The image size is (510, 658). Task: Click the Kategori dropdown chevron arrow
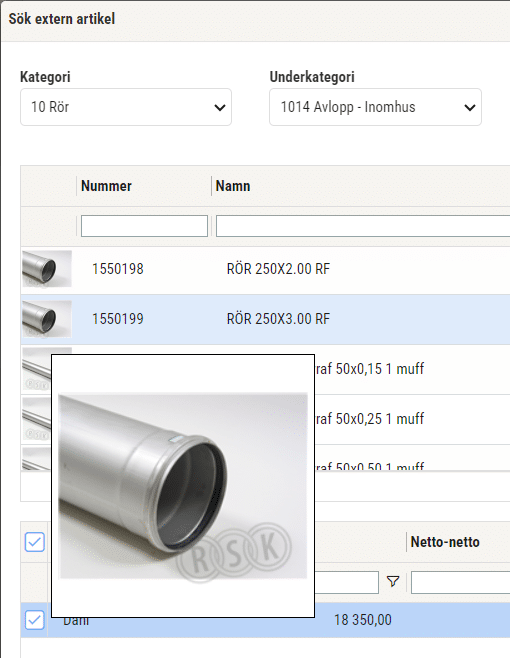[220, 108]
